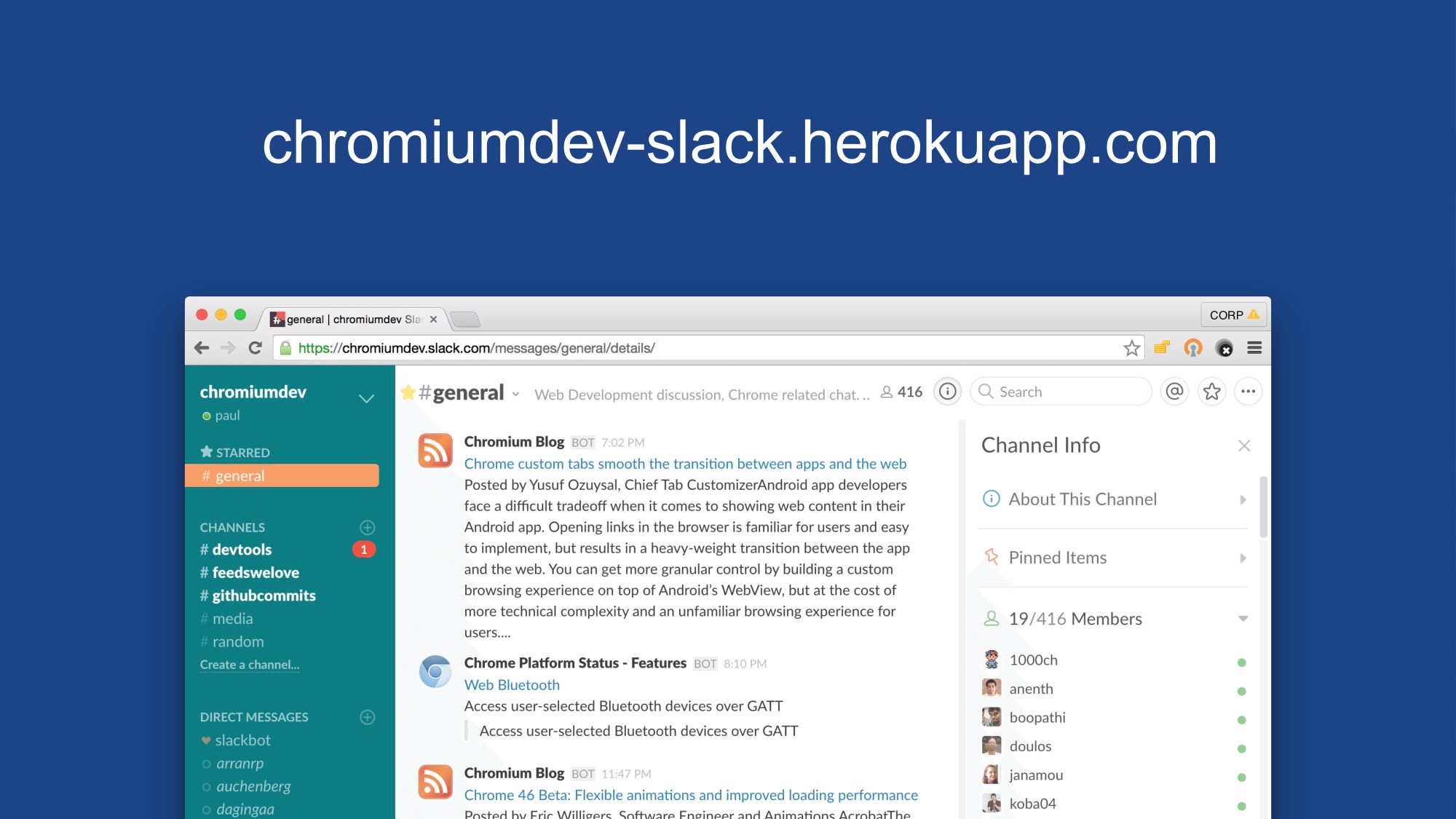The height and width of the screenshot is (819, 1456).
Task: Click the Channel Info panel scrollbar
Action: tap(1263, 508)
